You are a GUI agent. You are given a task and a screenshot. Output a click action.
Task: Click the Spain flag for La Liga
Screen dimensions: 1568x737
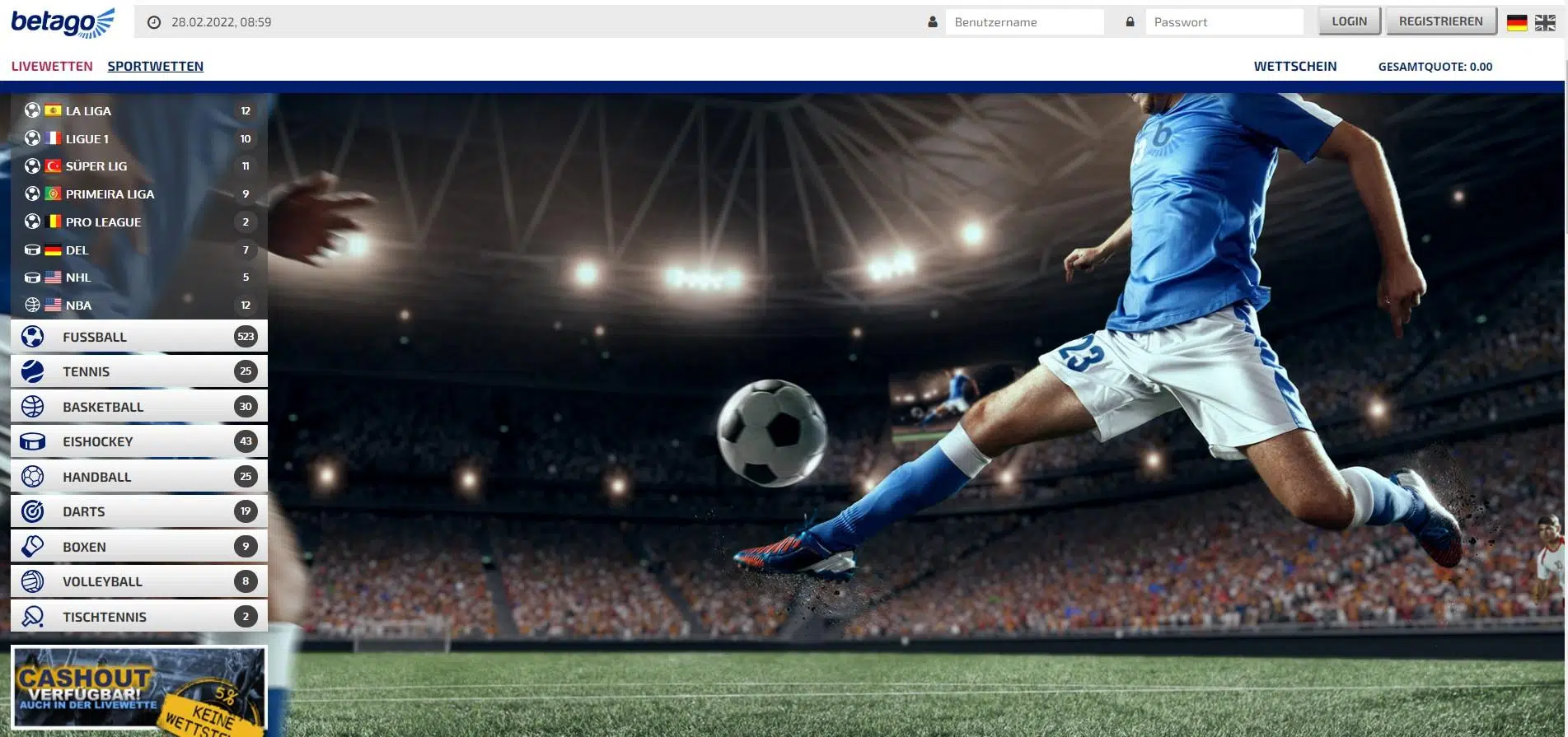pyautogui.click(x=53, y=110)
